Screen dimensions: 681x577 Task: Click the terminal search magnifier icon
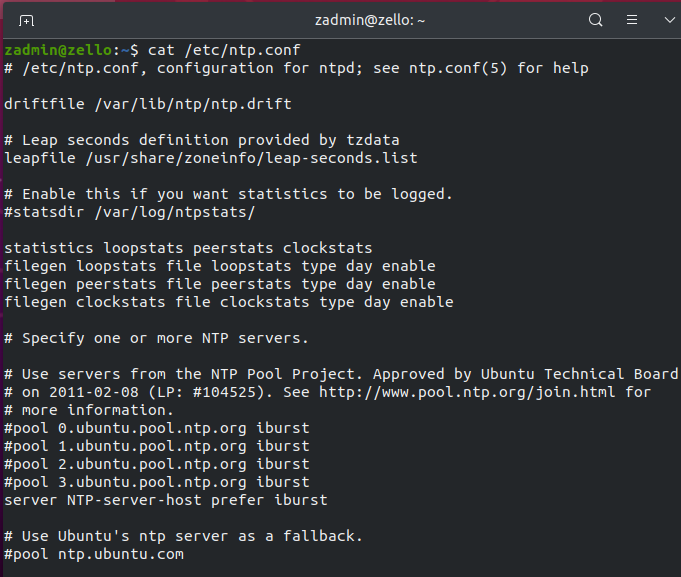click(x=595, y=19)
